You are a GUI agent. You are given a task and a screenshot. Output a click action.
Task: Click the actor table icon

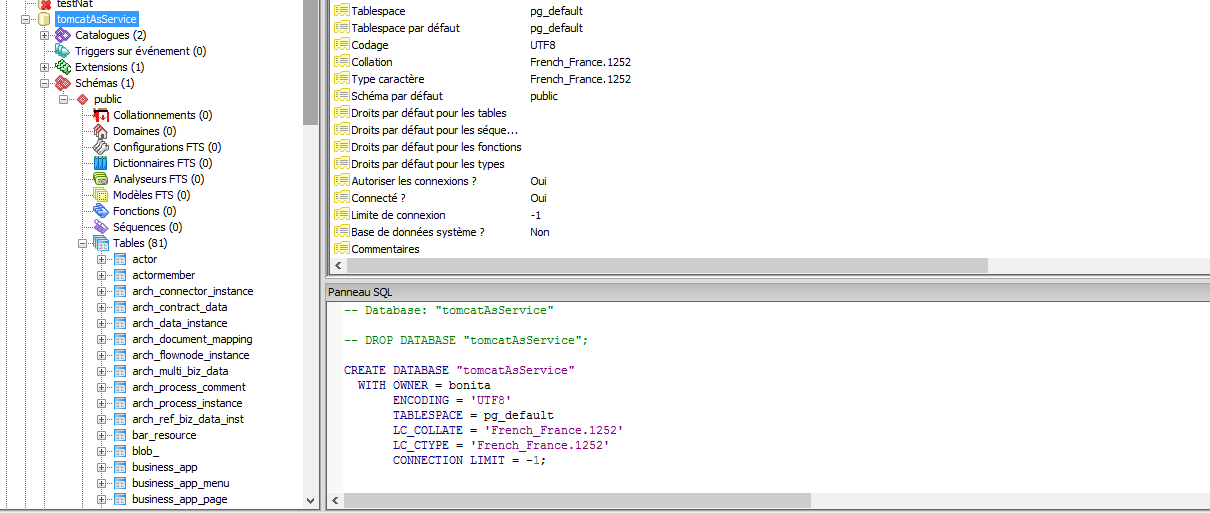tap(120, 259)
